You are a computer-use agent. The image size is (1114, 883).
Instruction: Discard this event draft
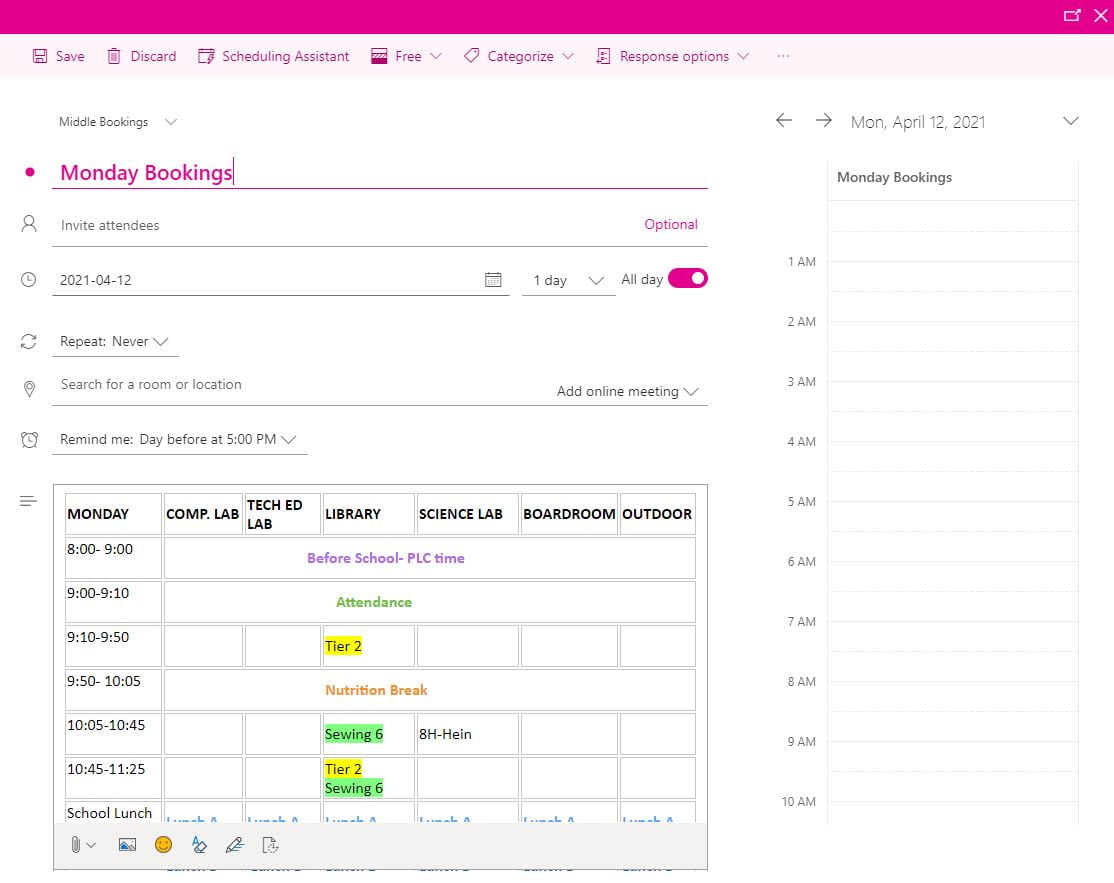coord(141,56)
